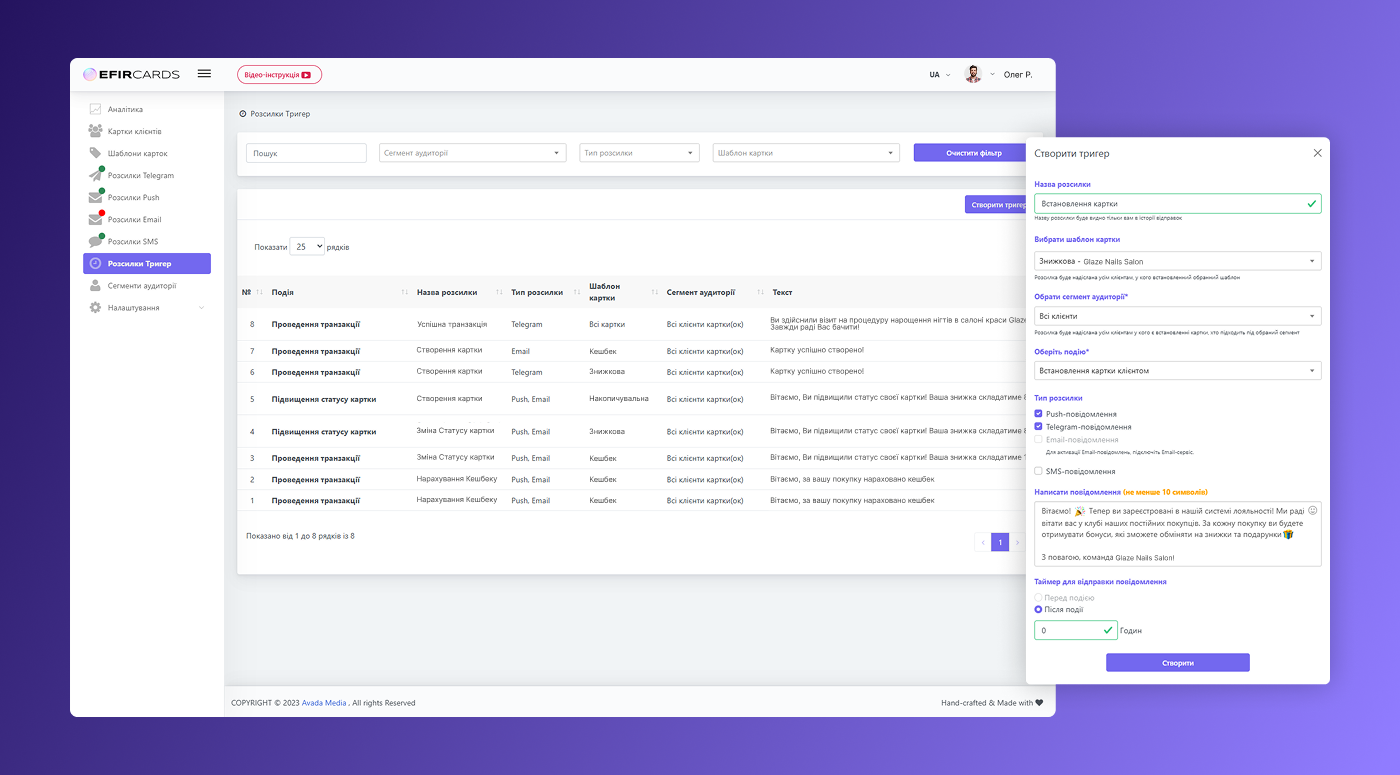Click the Шаблони карток tag icon
1400x775 pixels.
point(95,153)
